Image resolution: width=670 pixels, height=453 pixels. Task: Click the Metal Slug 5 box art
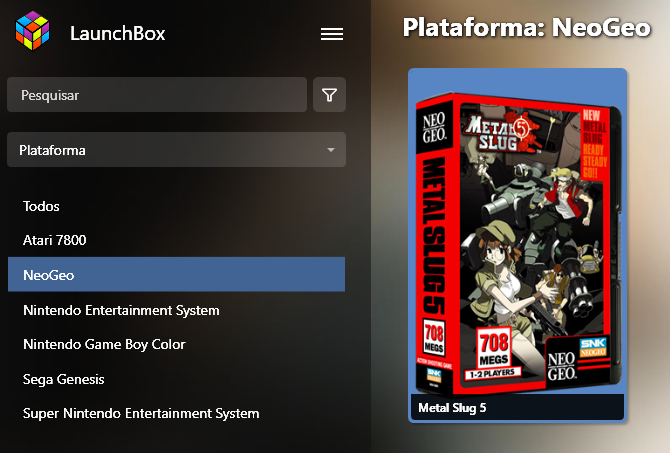tap(518, 243)
